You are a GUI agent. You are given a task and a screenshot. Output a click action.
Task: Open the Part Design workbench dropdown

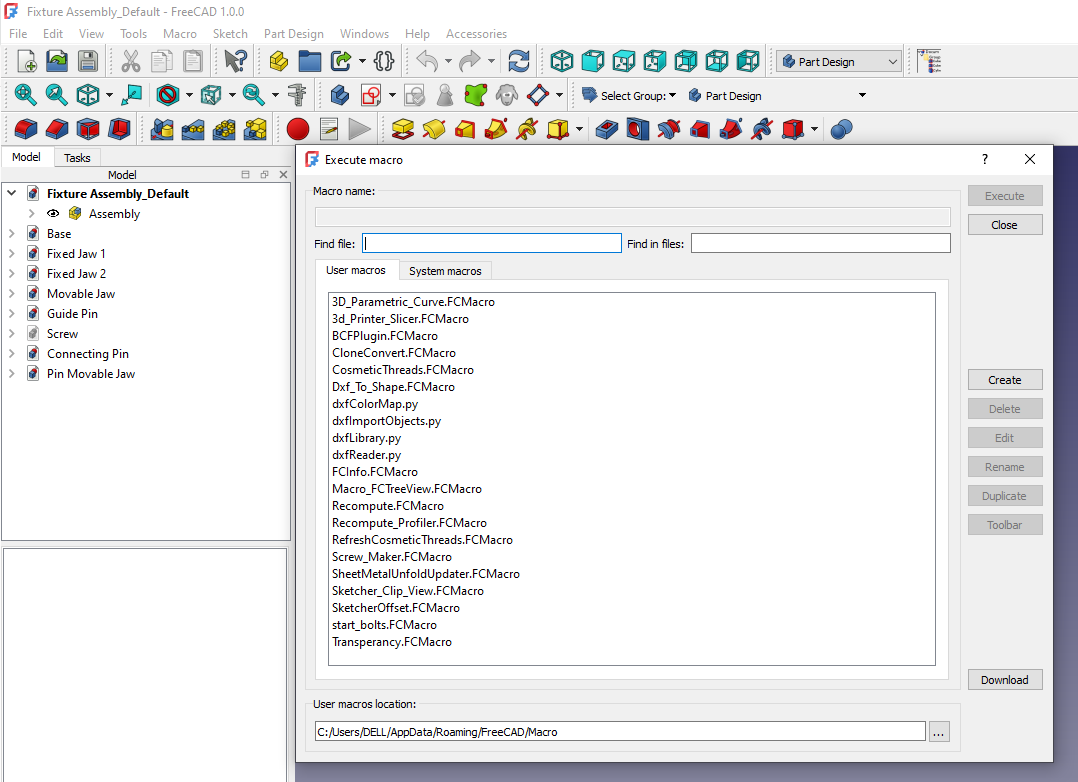840,62
